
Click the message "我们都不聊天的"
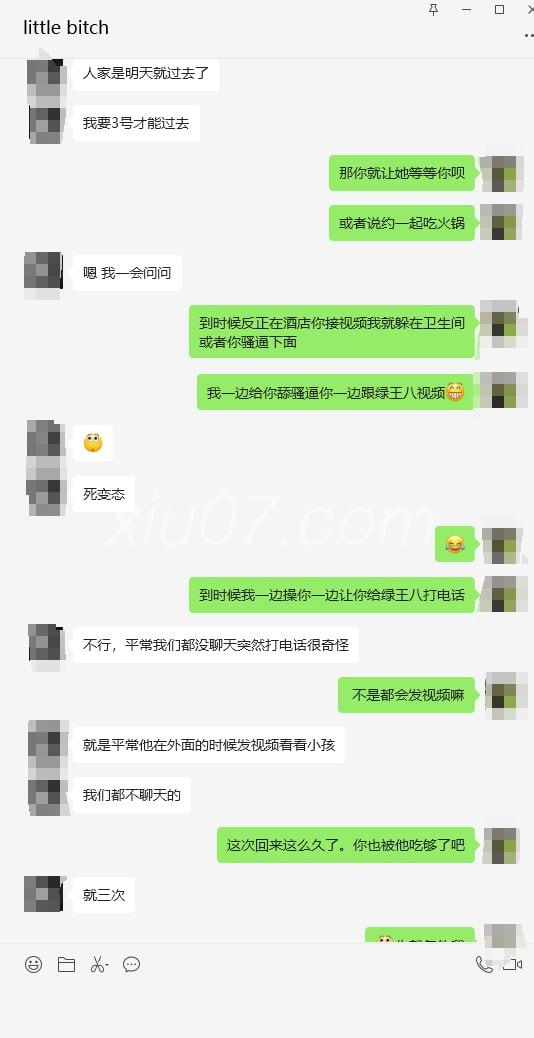click(132, 795)
